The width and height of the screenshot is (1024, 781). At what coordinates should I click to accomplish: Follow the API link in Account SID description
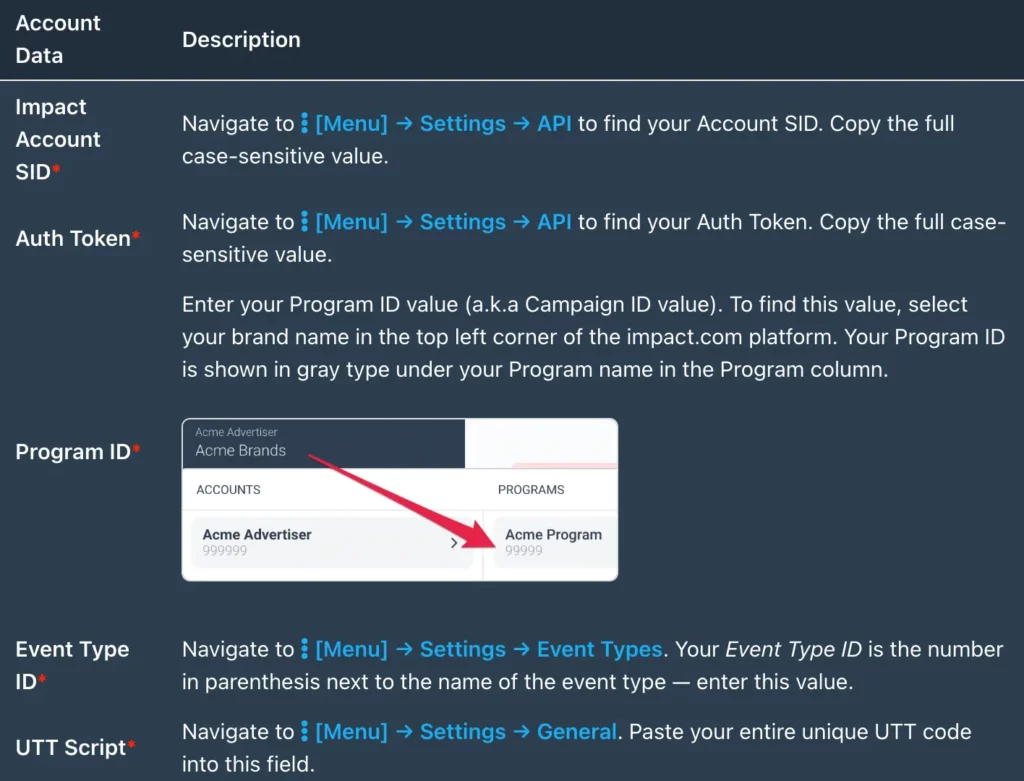coord(554,123)
